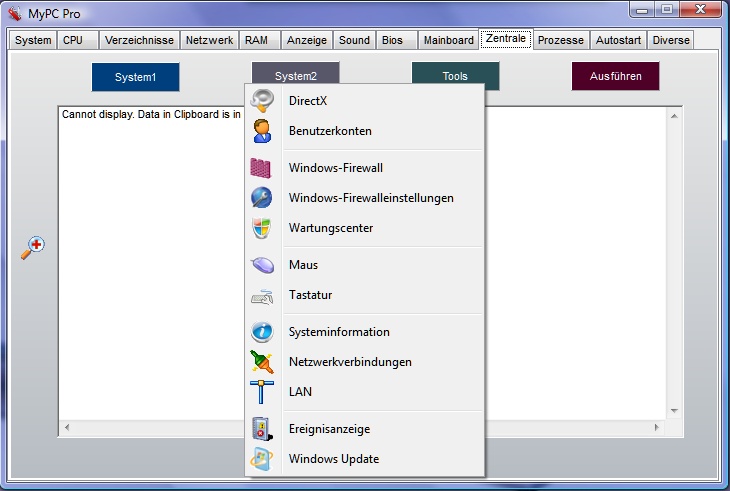Open the Tastatur menu entry
This screenshot has height=491, width=730.
click(365, 295)
